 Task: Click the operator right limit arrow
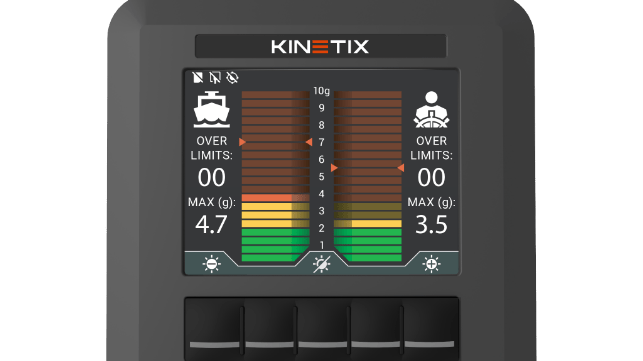coord(401,168)
